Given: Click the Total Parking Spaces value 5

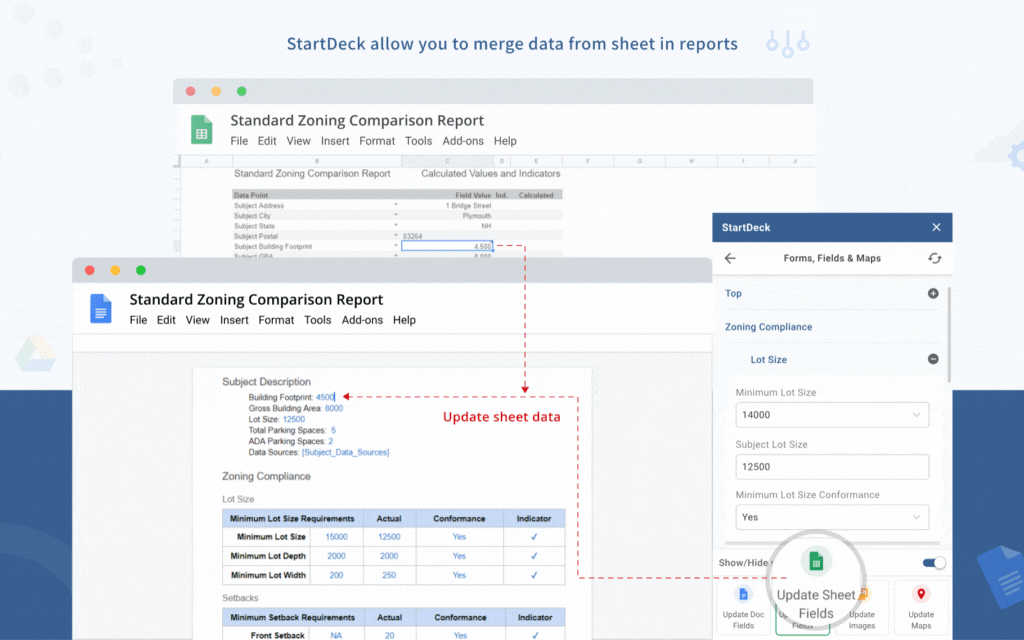Looking at the screenshot, I should pos(333,430).
